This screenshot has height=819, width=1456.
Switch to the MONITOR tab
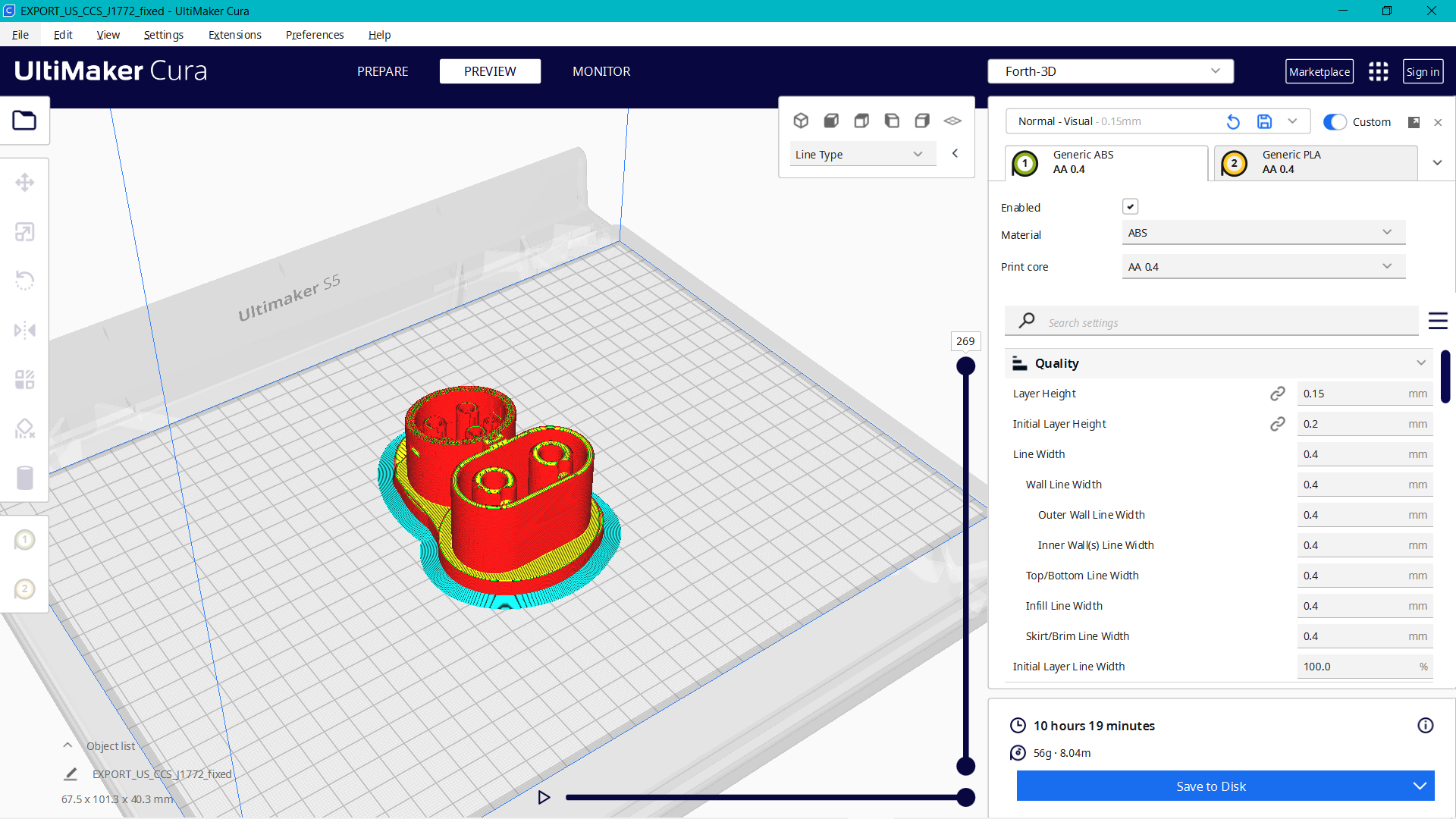point(601,71)
